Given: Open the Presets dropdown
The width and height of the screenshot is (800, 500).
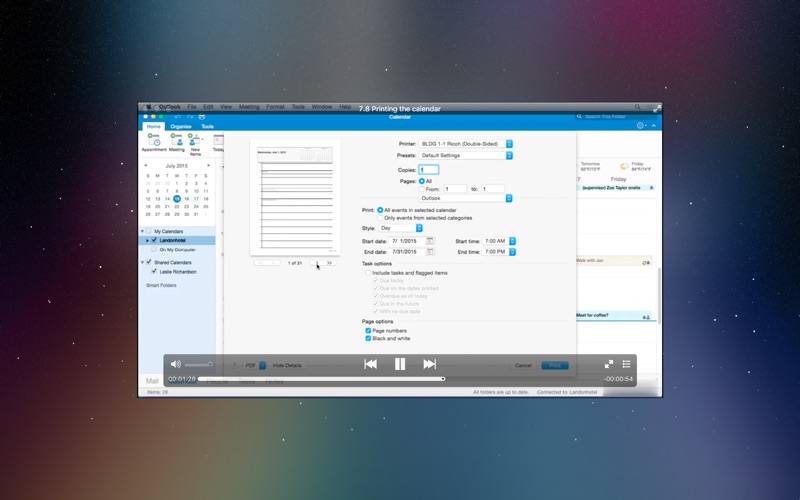Looking at the screenshot, I should (x=465, y=155).
